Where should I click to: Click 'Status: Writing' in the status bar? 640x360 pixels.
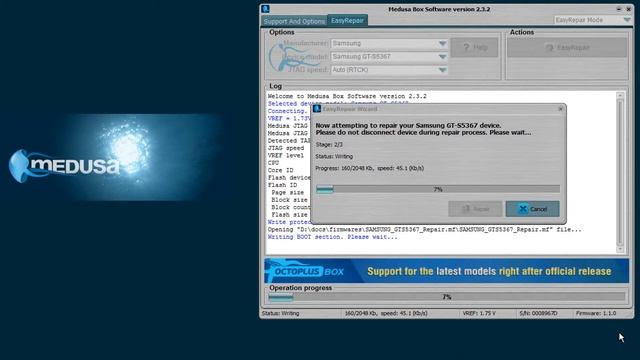point(280,313)
